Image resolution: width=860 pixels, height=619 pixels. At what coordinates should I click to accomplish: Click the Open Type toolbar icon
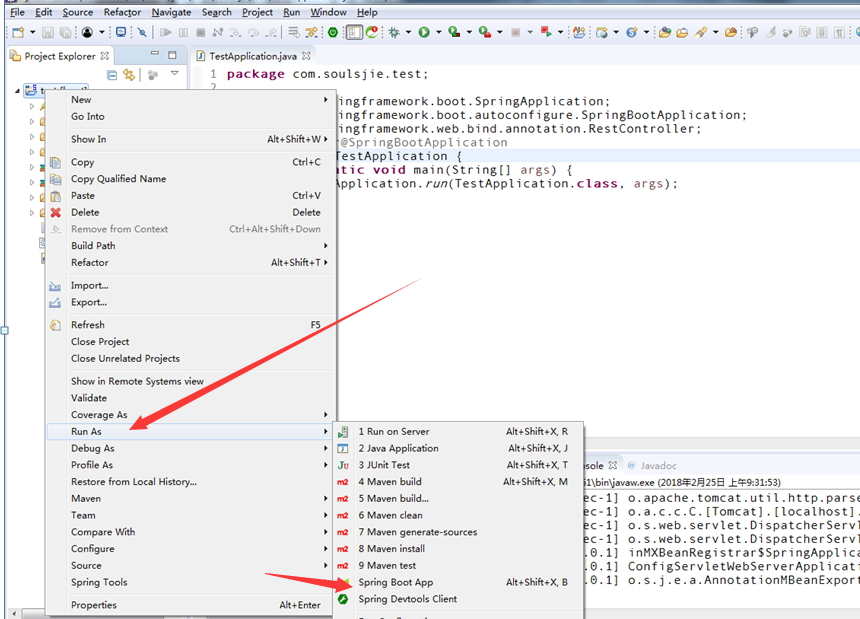pos(664,33)
